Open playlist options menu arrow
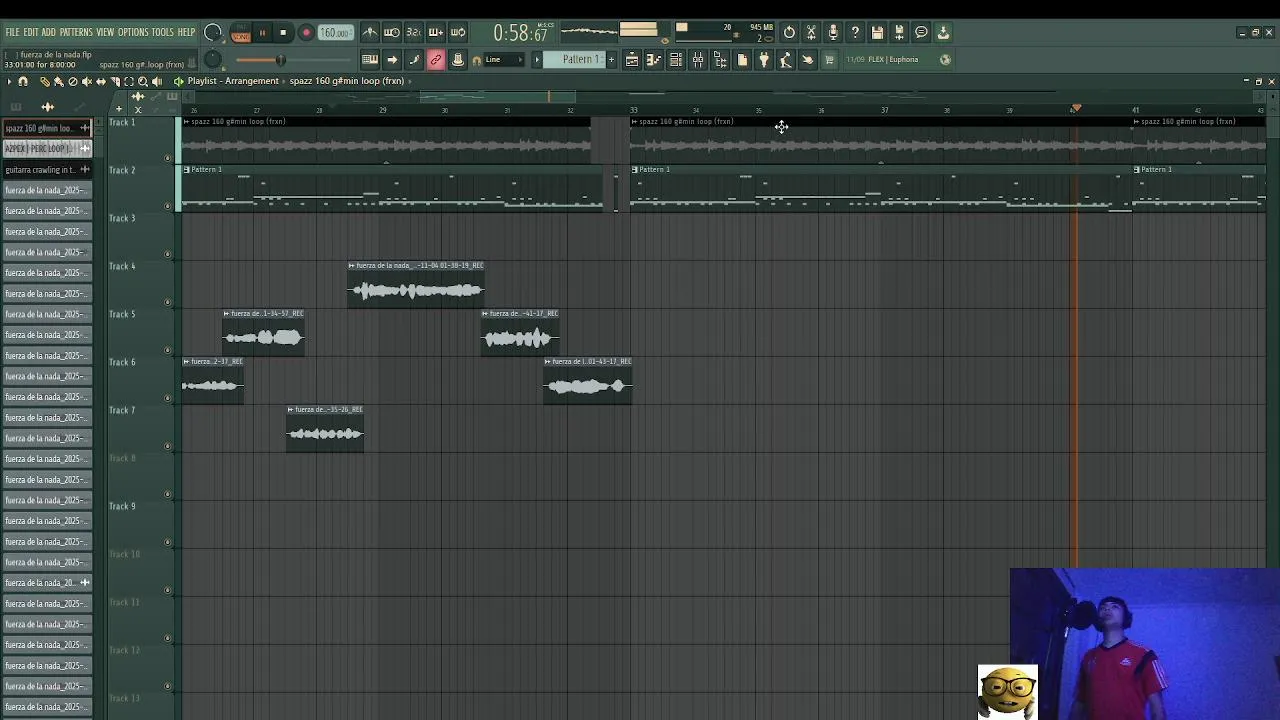Image resolution: width=1280 pixels, height=720 pixels. [x=9, y=81]
